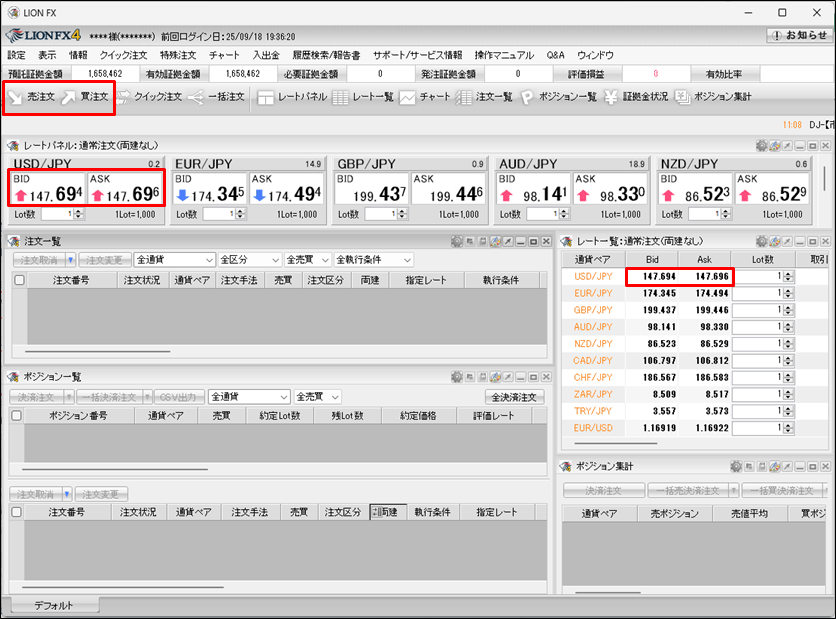The height and width of the screenshot is (619, 836).
Task: Toggle the header checkbox in the bottom order table
Action: 16,512
